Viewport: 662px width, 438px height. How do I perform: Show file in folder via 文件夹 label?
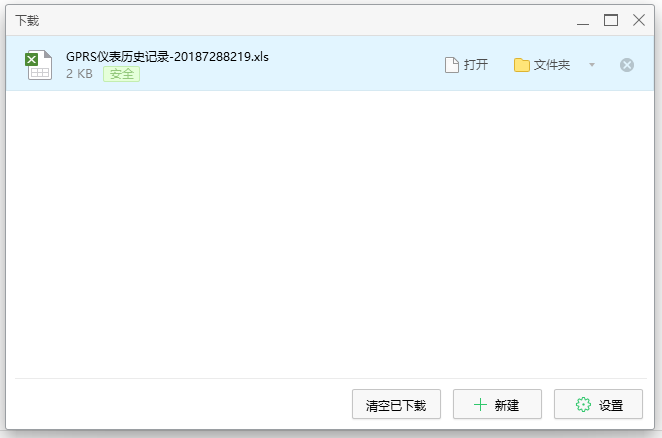coord(551,65)
